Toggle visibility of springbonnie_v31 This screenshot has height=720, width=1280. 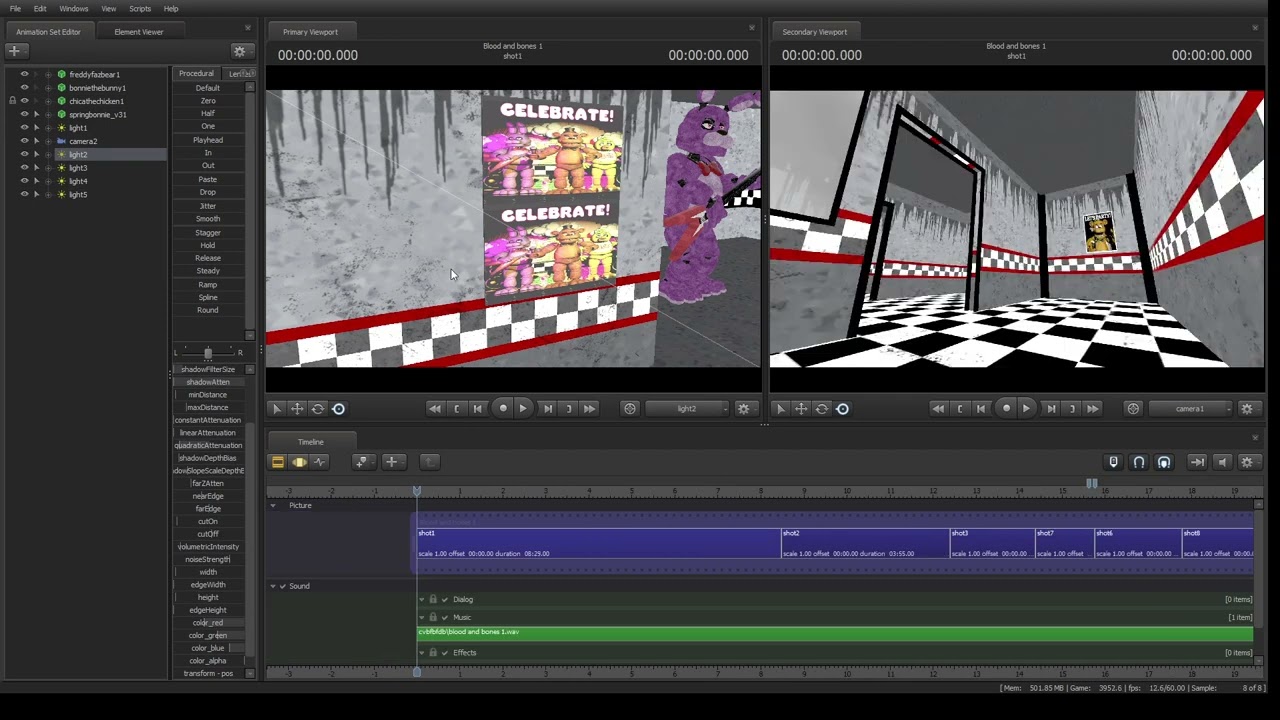pos(24,114)
